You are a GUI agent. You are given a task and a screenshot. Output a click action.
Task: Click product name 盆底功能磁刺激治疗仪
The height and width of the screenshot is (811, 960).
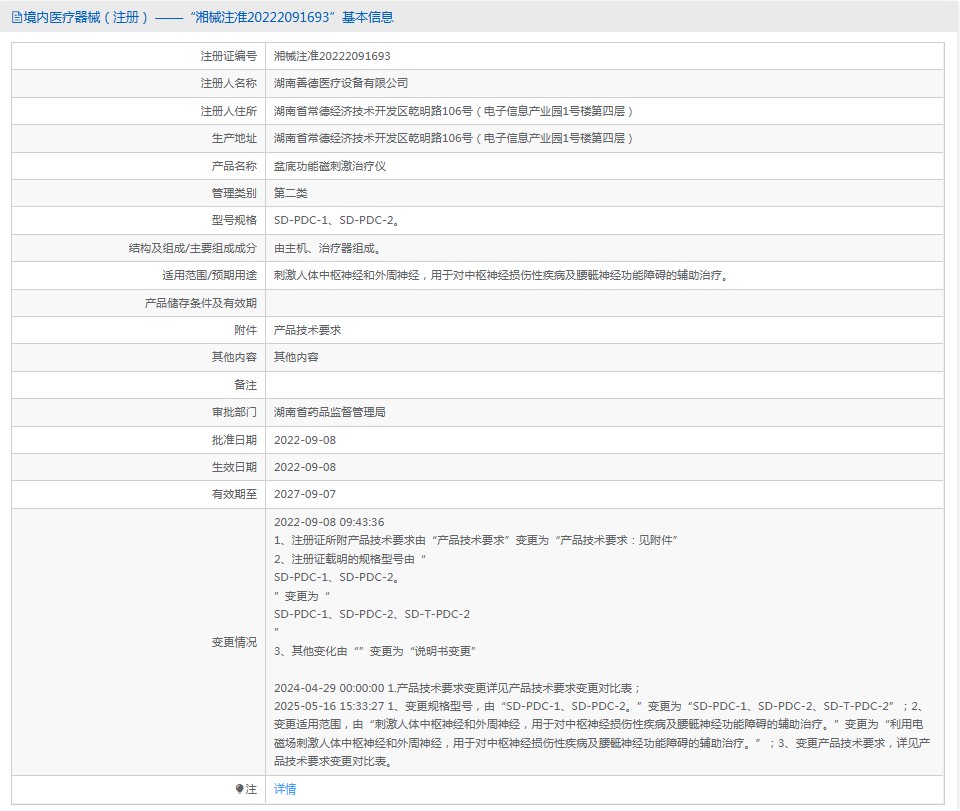pyautogui.click(x=329, y=166)
